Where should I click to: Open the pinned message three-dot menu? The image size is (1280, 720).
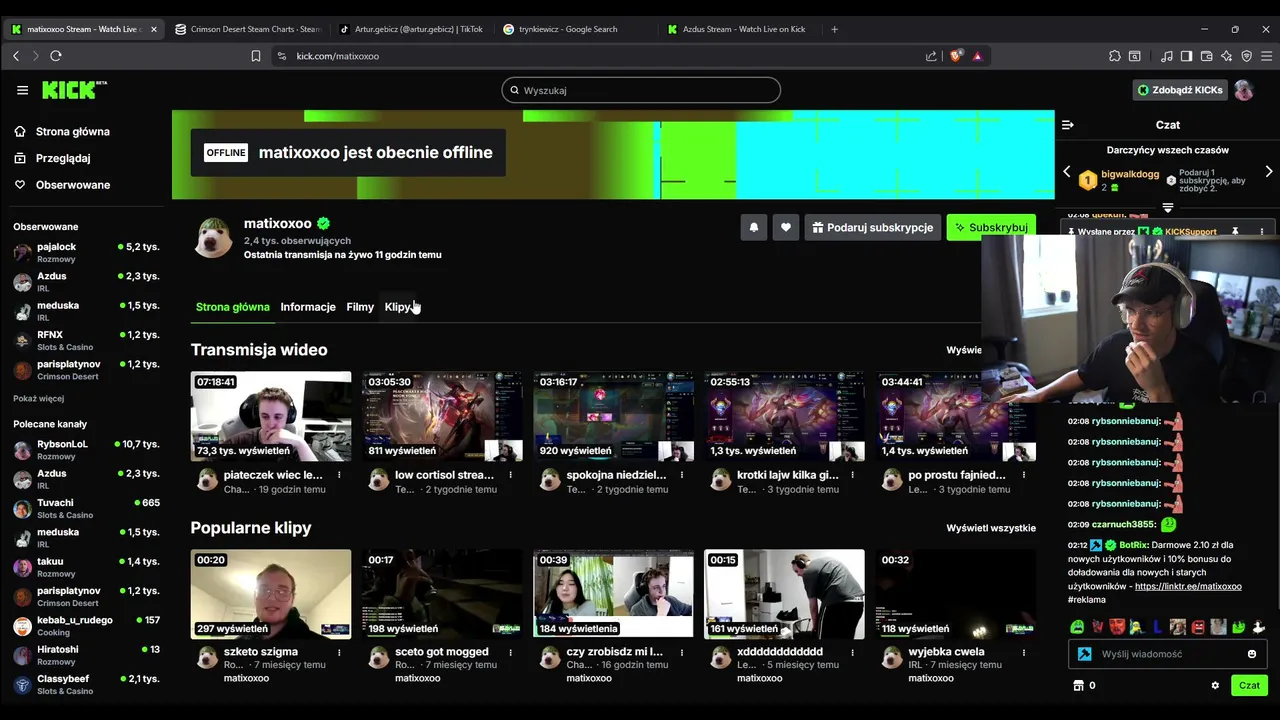1262,232
